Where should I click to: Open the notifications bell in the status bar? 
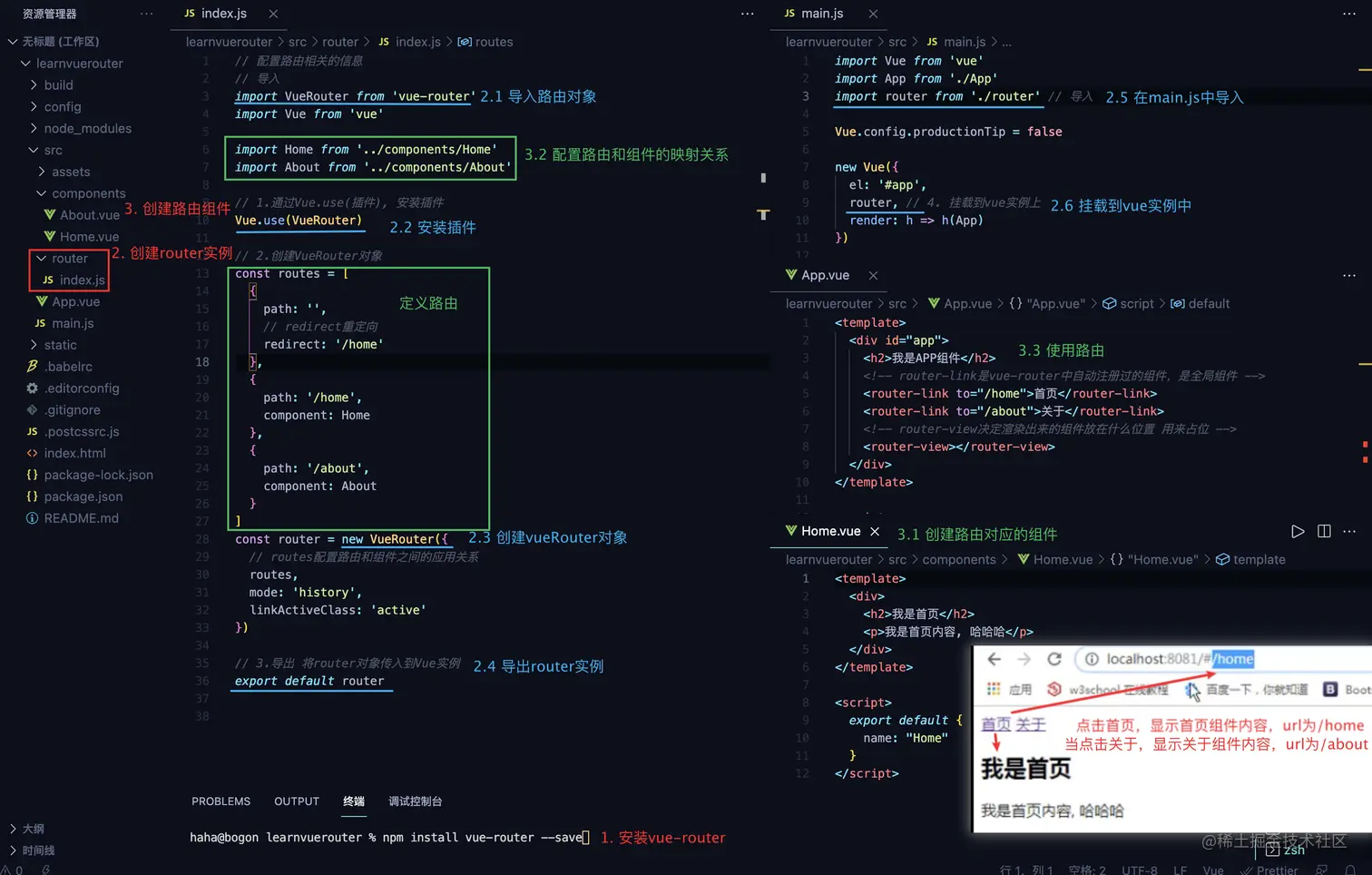pos(1350,870)
